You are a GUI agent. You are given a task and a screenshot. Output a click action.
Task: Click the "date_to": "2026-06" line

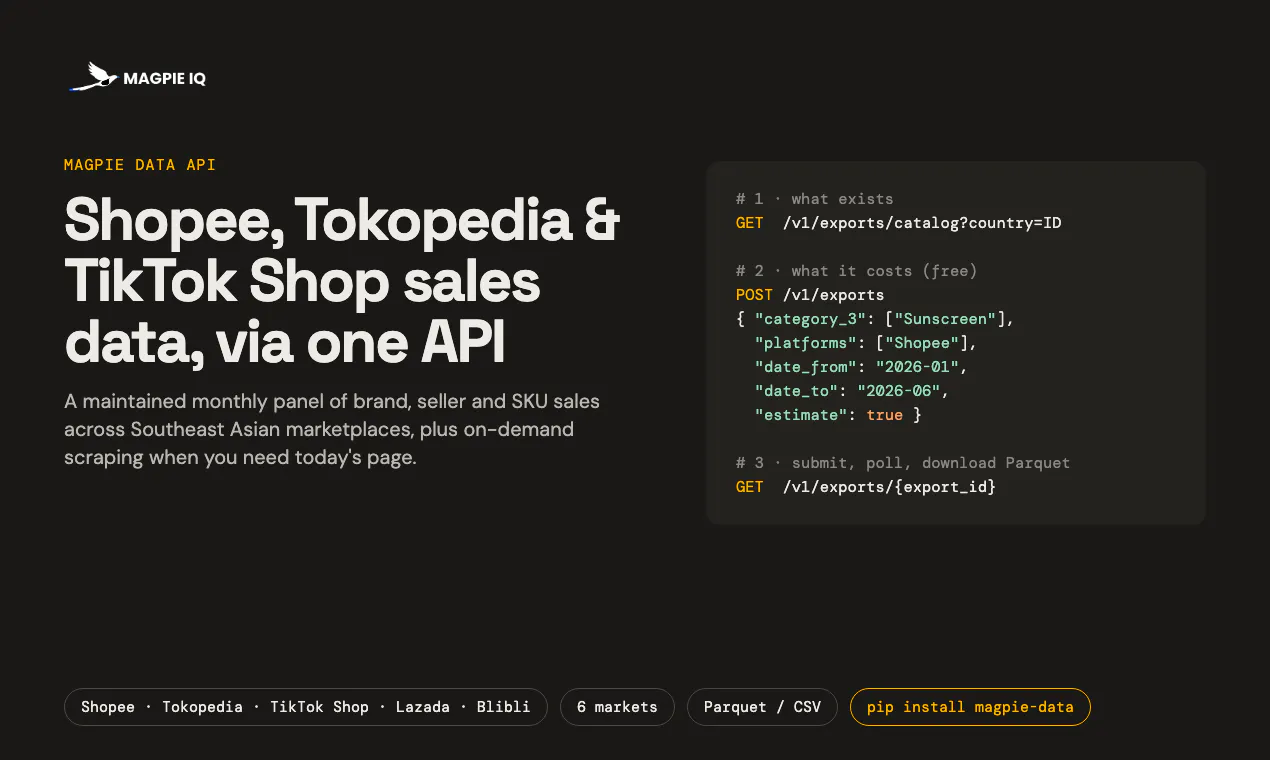click(852, 391)
